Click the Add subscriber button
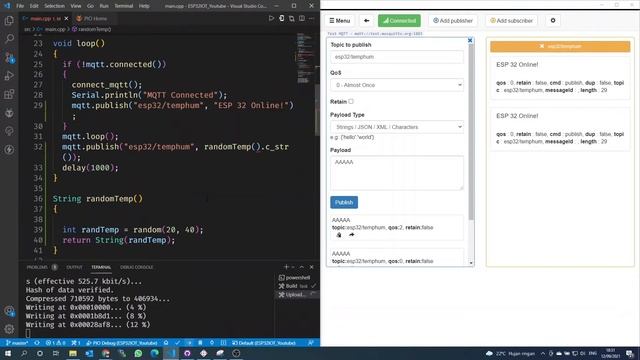640x360 pixels. click(511, 20)
